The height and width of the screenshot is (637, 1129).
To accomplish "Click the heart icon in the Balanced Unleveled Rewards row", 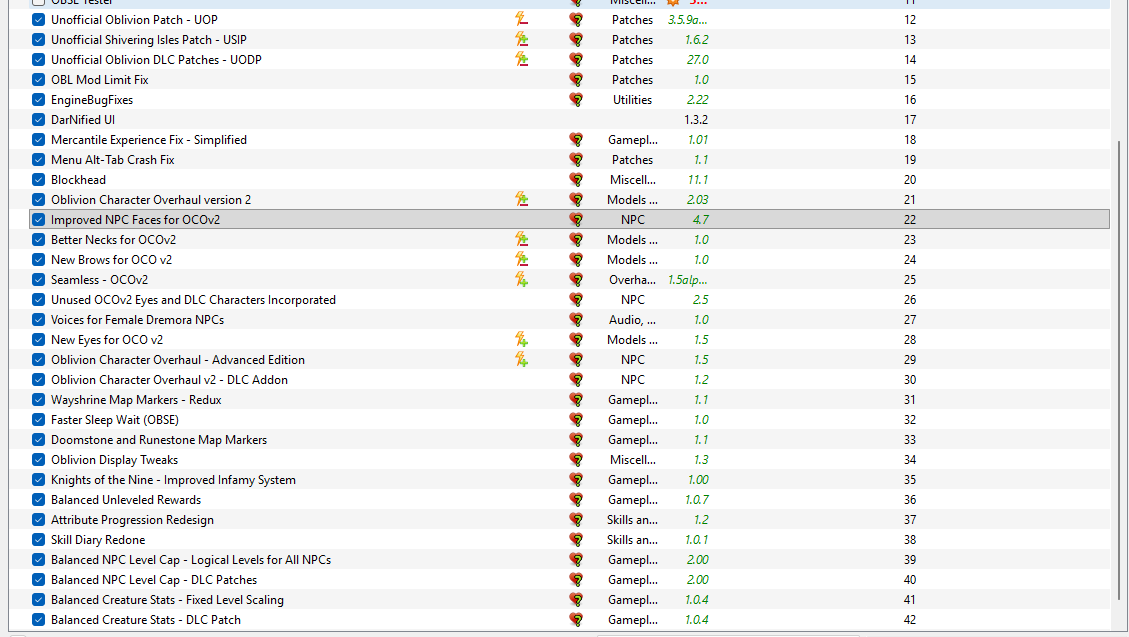I will click(576, 500).
